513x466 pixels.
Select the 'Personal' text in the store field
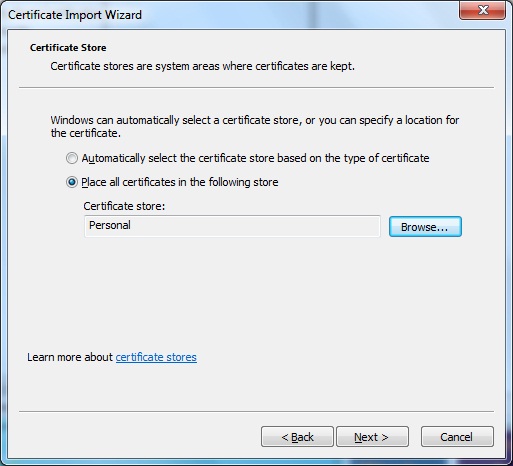pyautogui.click(x=110, y=225)
